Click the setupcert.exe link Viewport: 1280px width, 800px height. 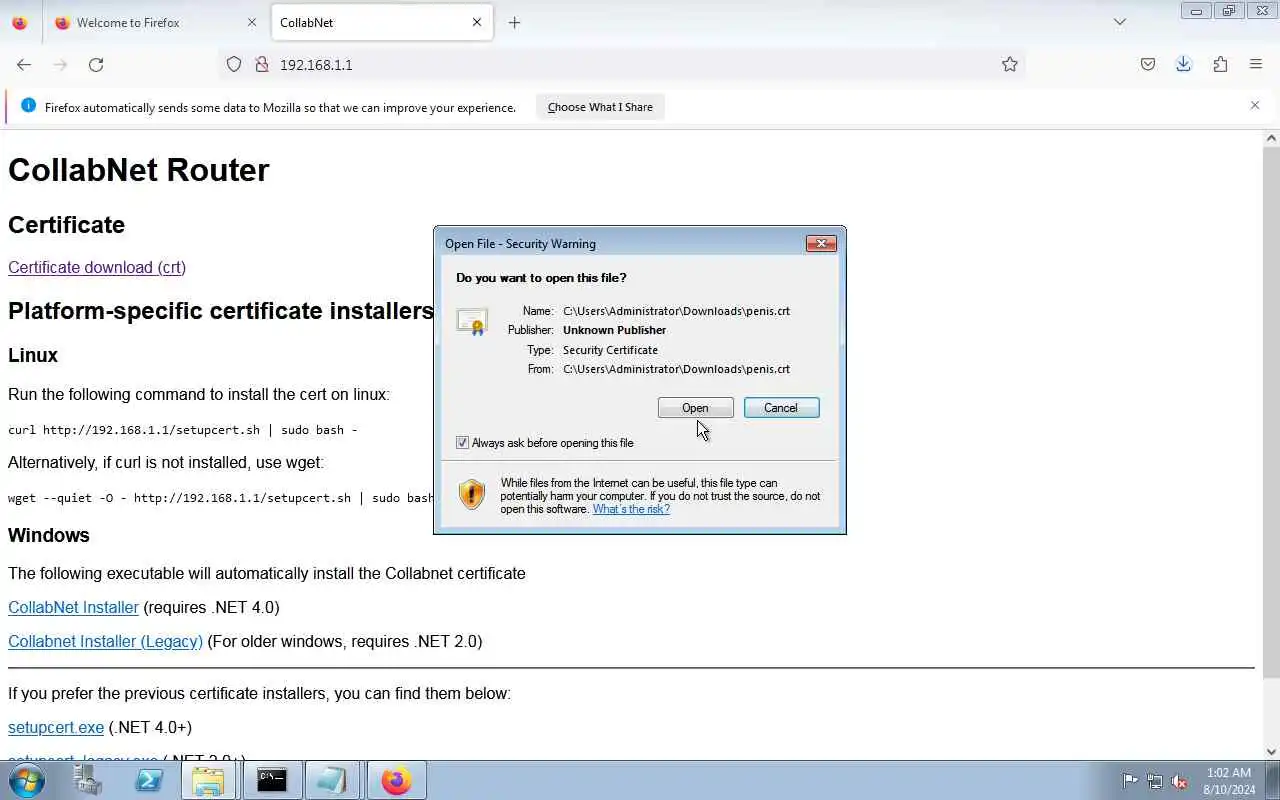point(56,727)
